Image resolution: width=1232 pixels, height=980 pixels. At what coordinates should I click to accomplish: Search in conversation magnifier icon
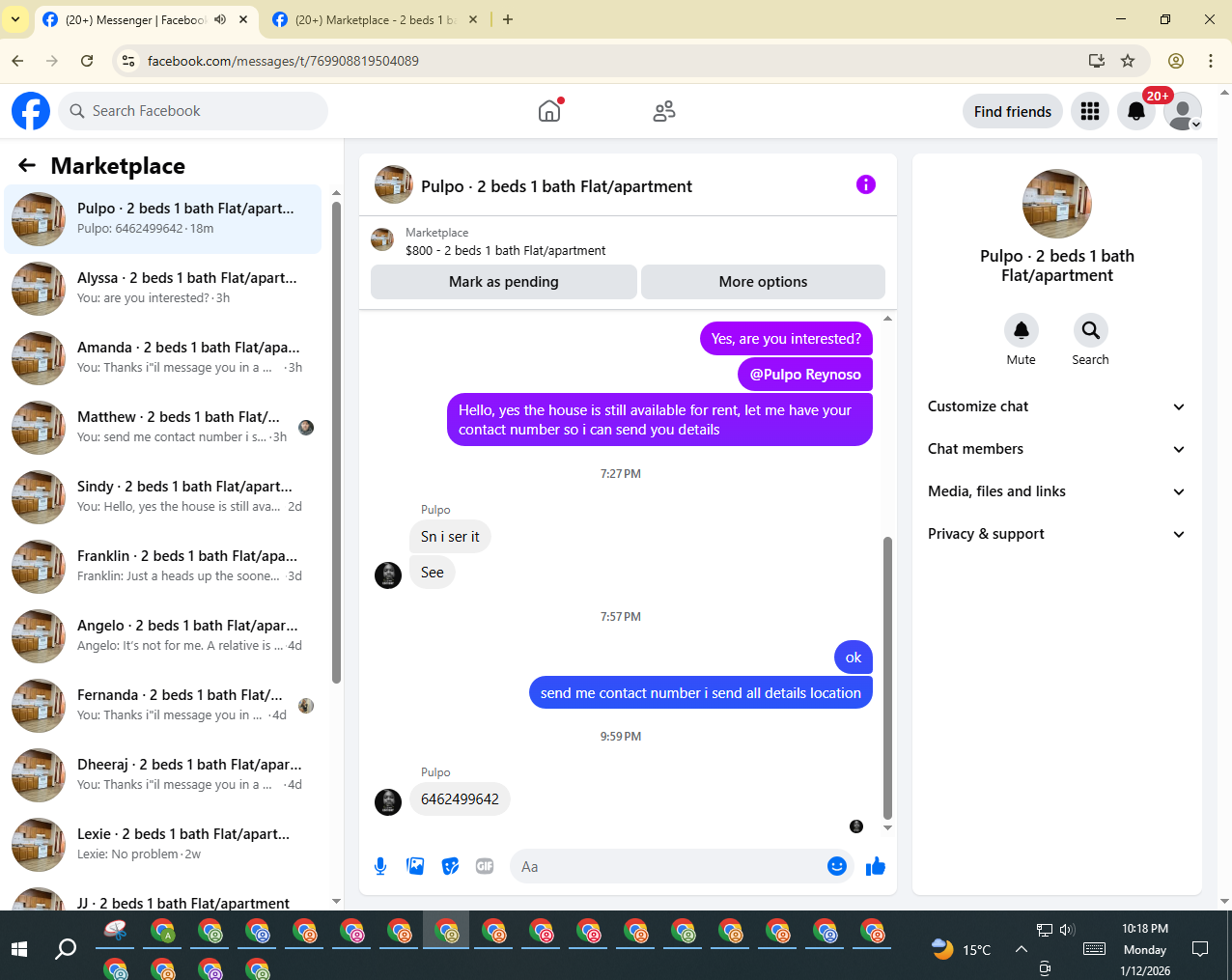point(1090,330)
